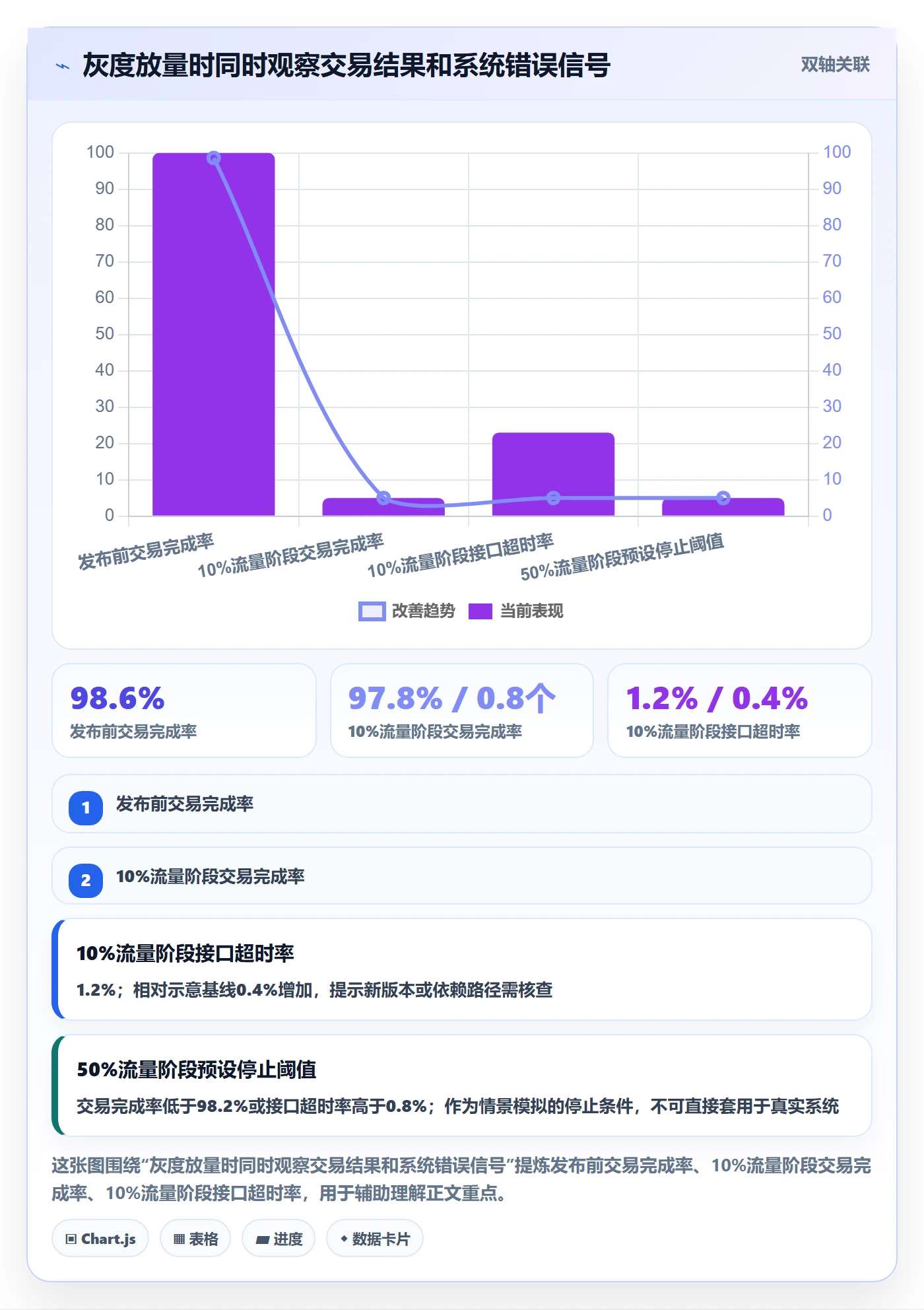Click the main title 灰度放量时同时观察交易结果
924x1310 pixels.
click(346, 65)
